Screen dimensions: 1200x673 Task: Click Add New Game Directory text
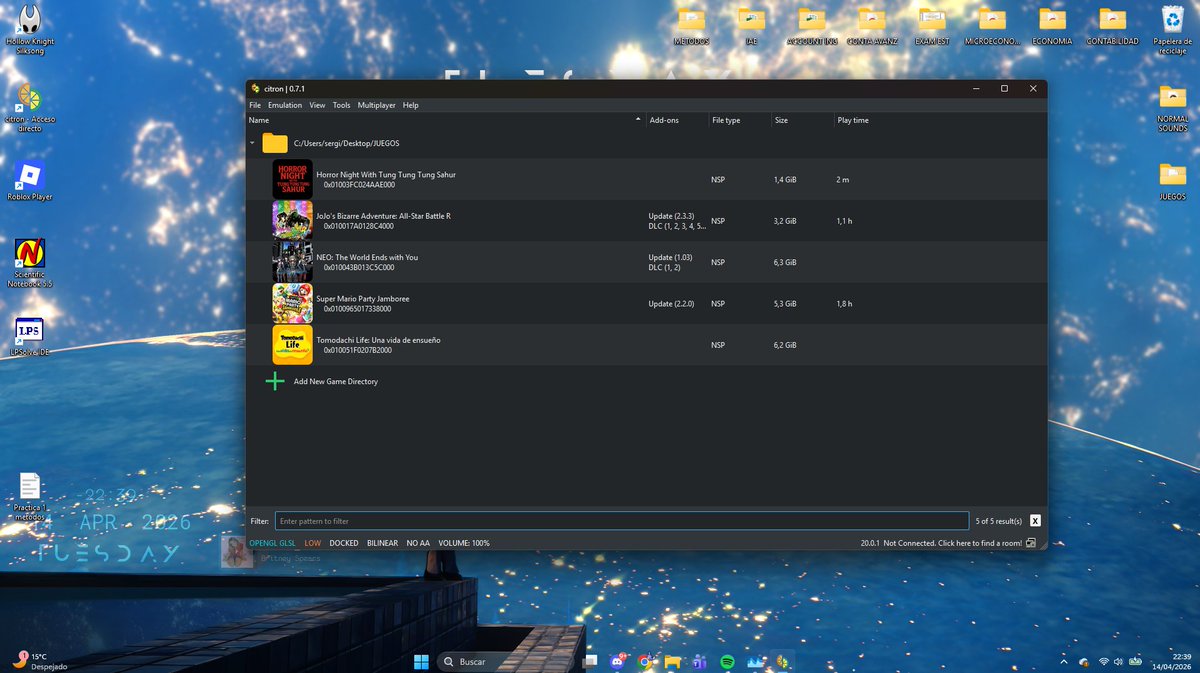point(336,382)
